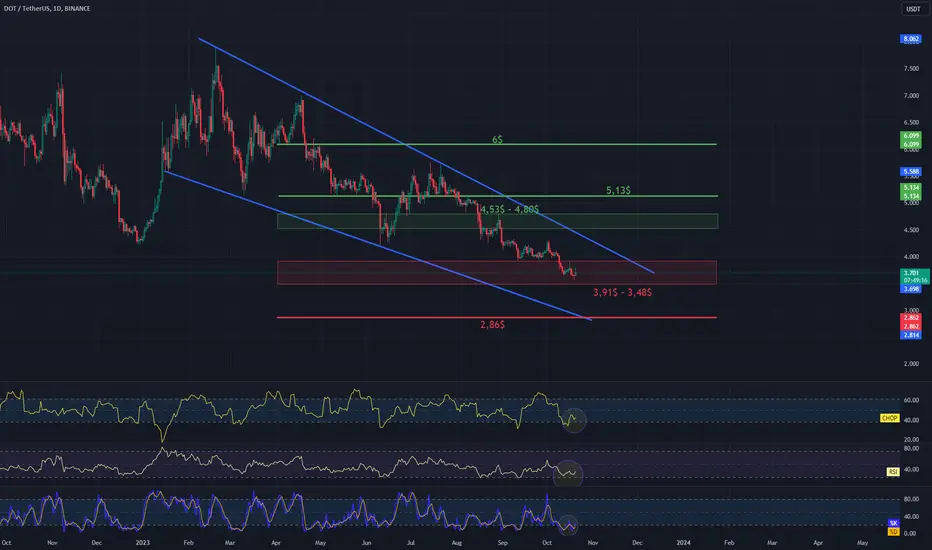
Task: Select the countdown timer 07:49:16 tag
Action: (914, 280)
